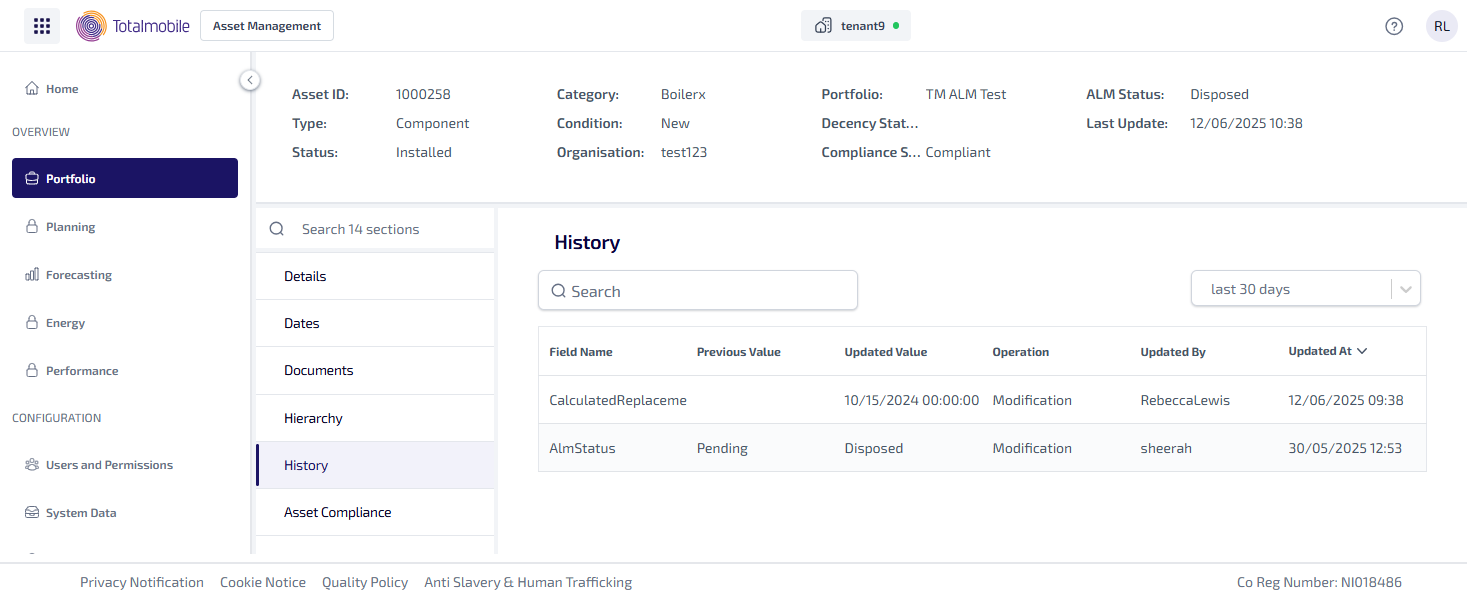Select the tenant9 tenant switcher

855,26
